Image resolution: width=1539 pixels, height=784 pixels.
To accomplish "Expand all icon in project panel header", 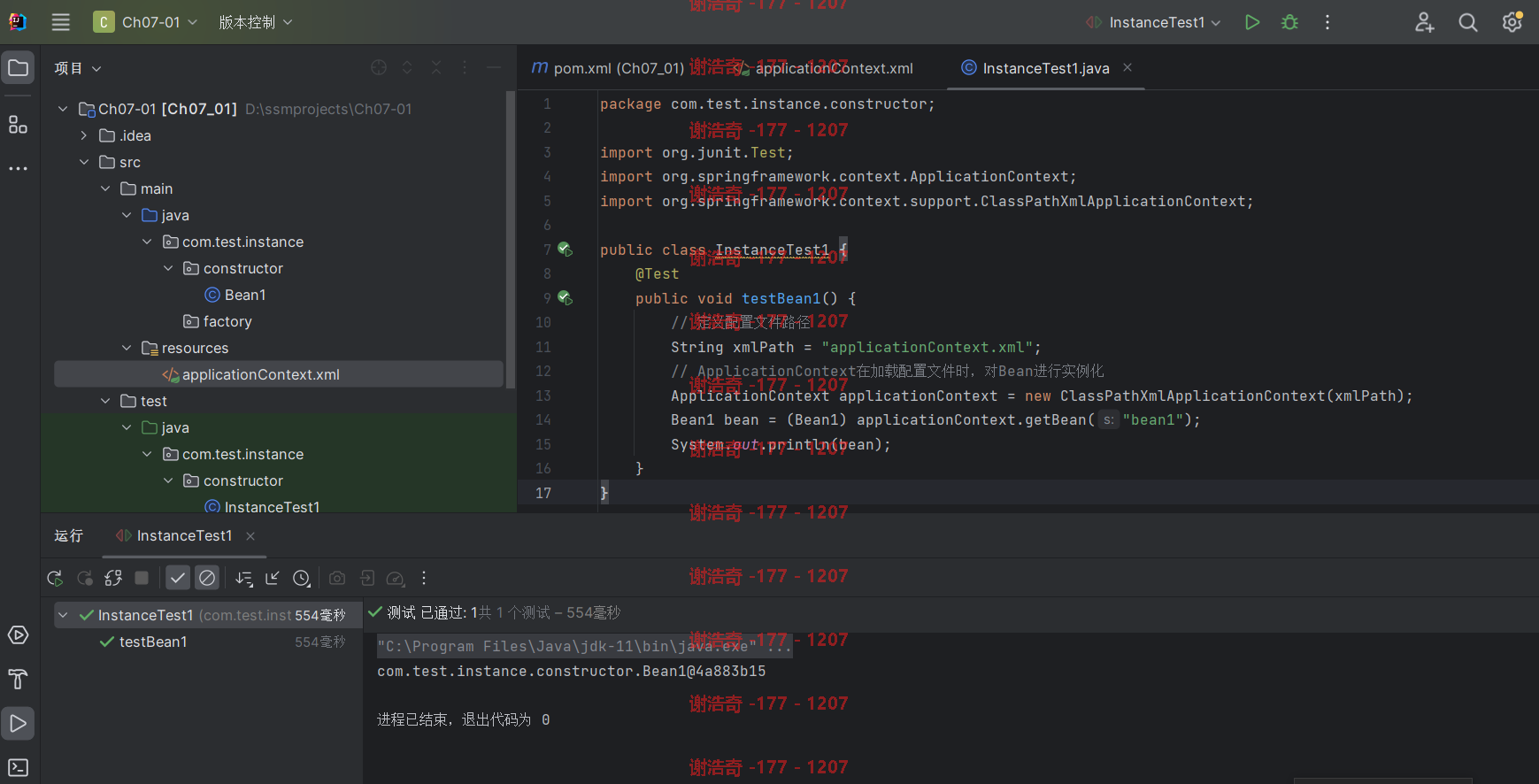I will (x=407, y=67).
